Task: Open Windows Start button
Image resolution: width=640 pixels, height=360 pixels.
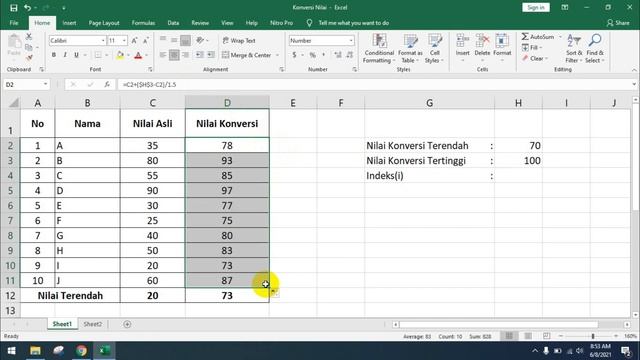Action: coord(11,351)
